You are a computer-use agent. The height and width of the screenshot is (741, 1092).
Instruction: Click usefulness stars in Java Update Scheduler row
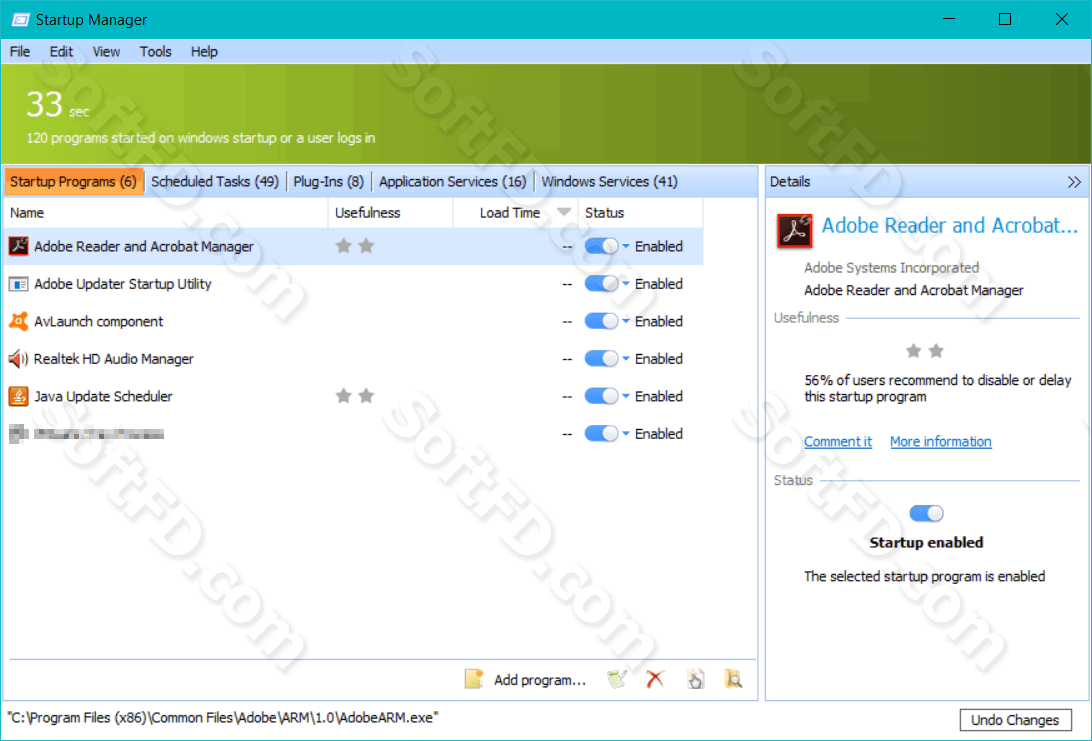coord(355,396)
